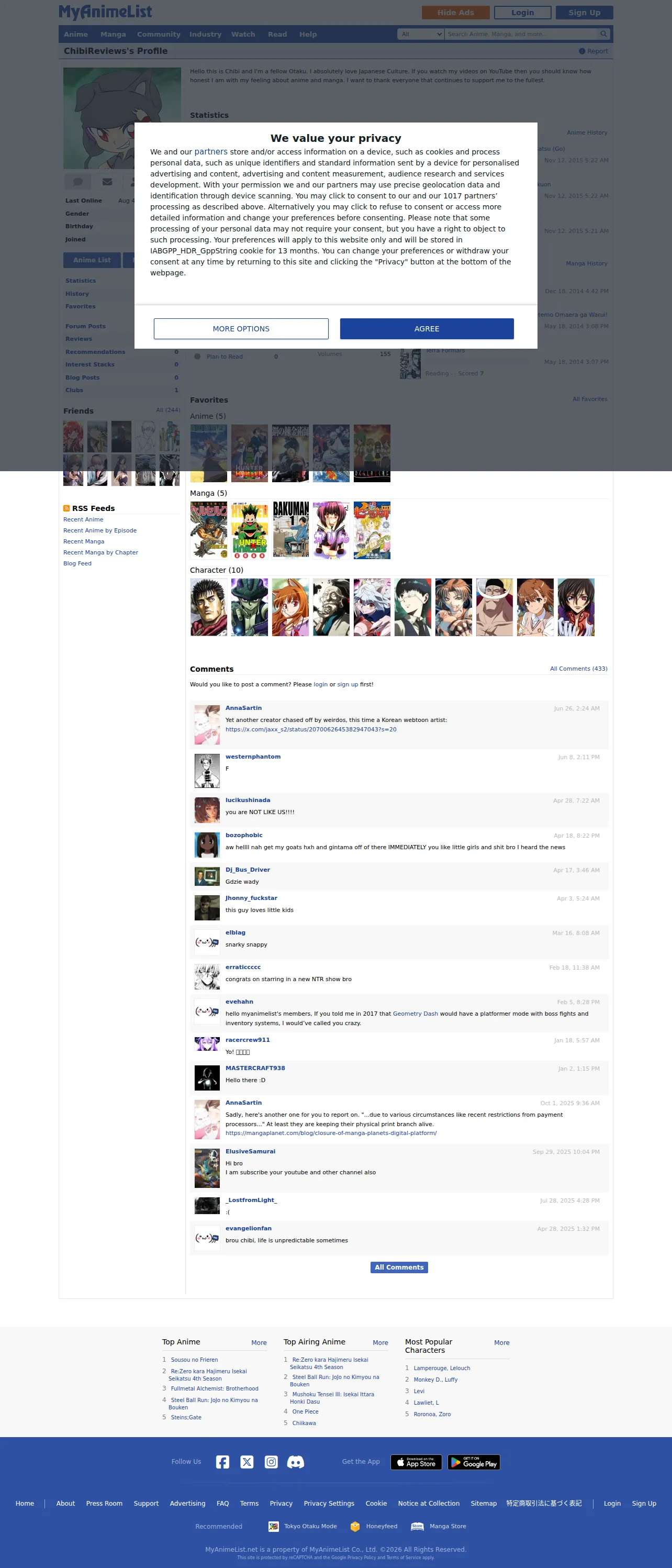672x1568 pixels.
Task: Open the Recent Anime RSS feed
Action: pos(83,519)
